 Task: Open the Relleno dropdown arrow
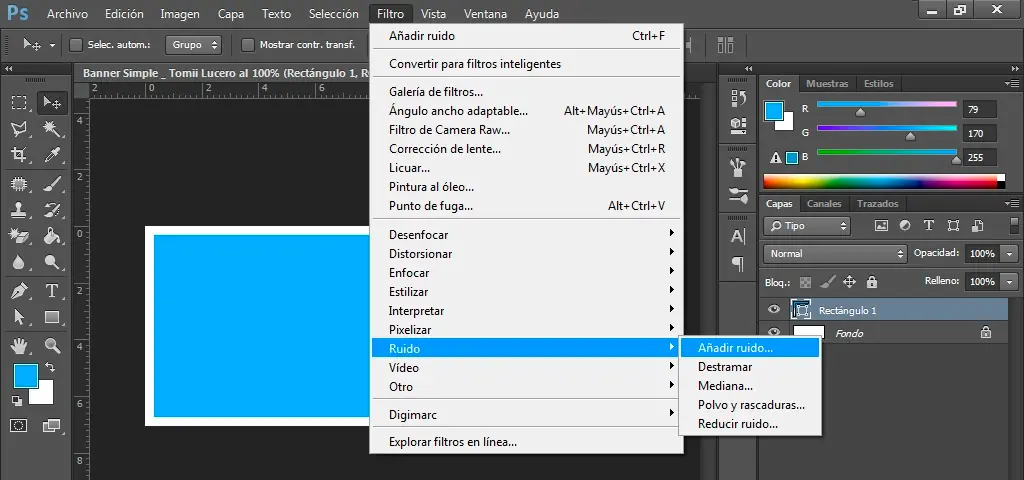pyautogui.click(x=1010, y=281)
